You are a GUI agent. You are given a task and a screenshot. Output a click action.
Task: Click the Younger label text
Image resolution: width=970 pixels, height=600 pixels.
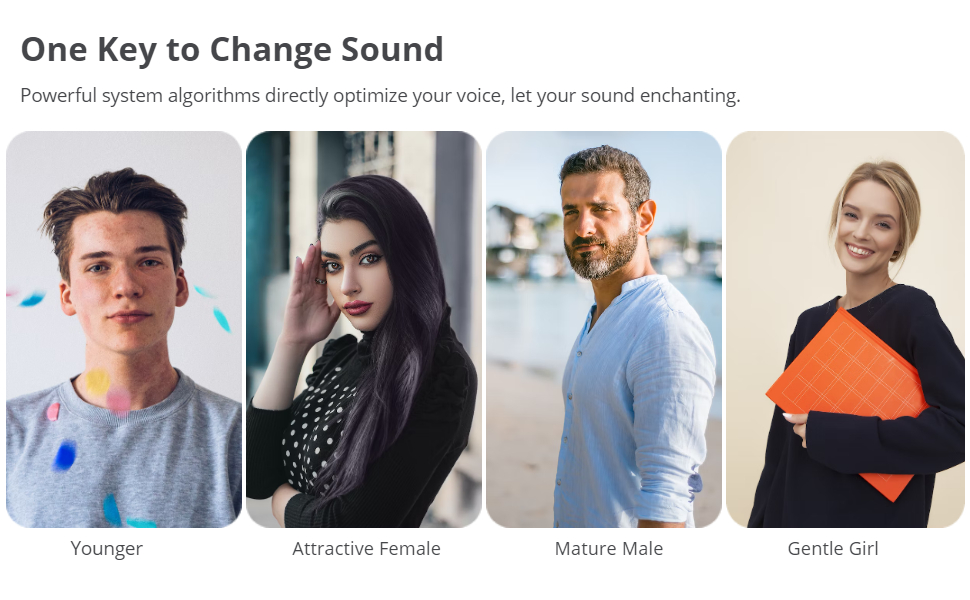click(x=107, y=549)
